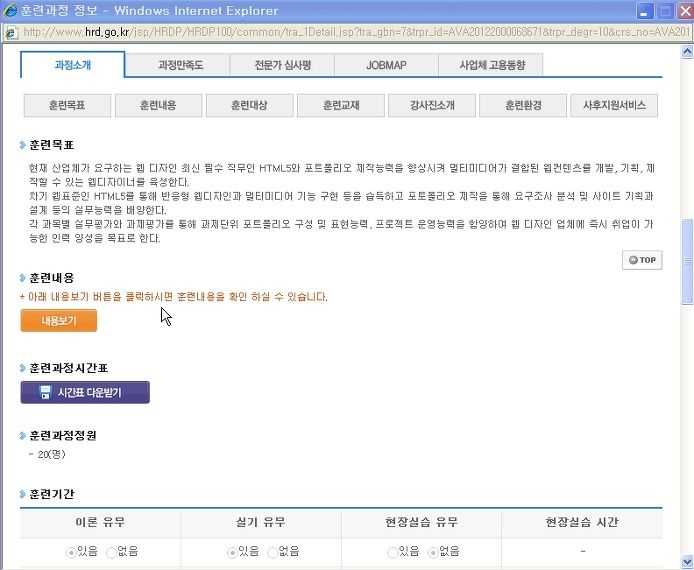Click the vertical scrollbar thumb

point(687,261)
